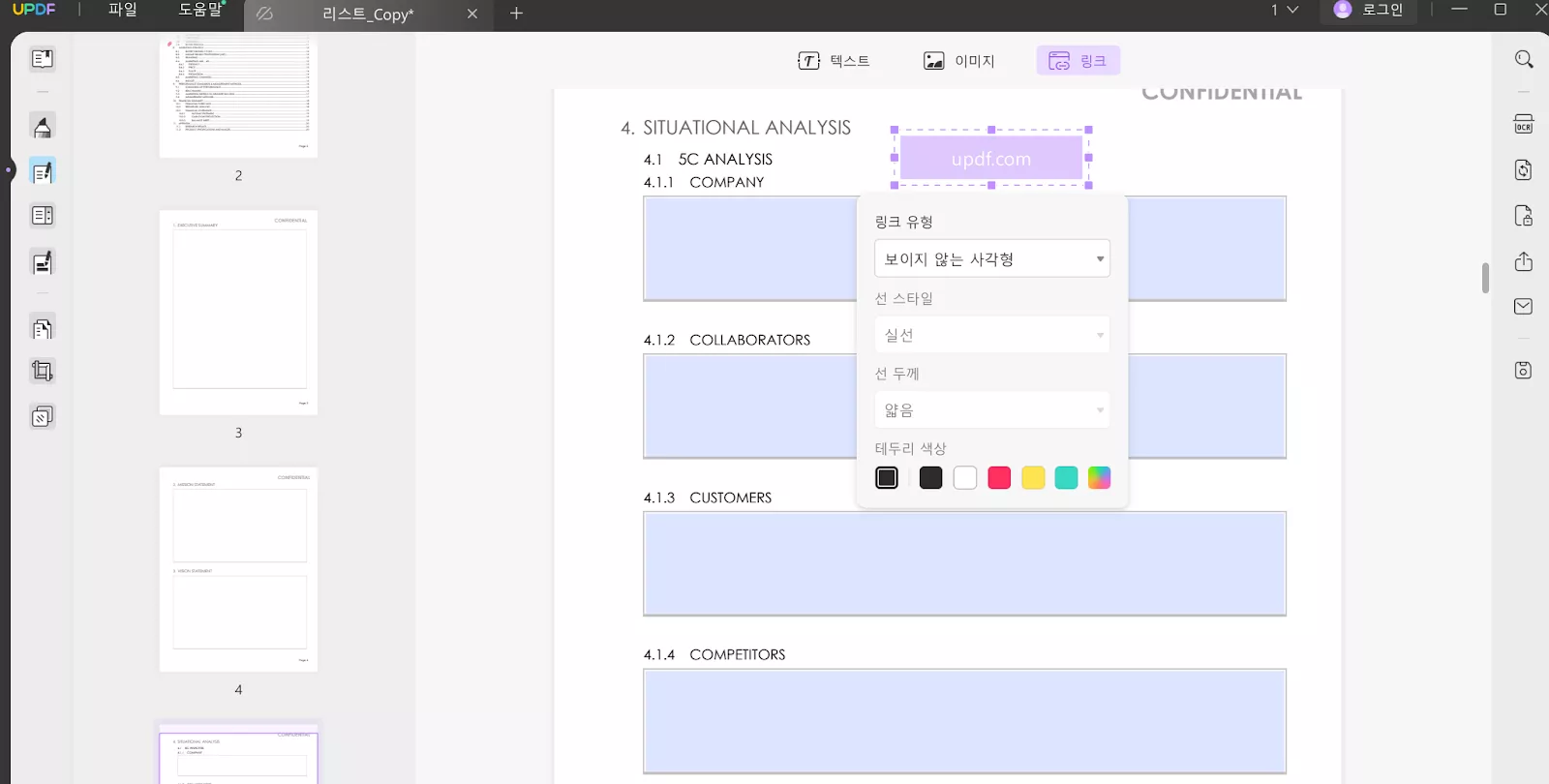This screenshot has width=1549, height=784.
Task: Open page 2 thumbnail
Action: coord(238,97)
